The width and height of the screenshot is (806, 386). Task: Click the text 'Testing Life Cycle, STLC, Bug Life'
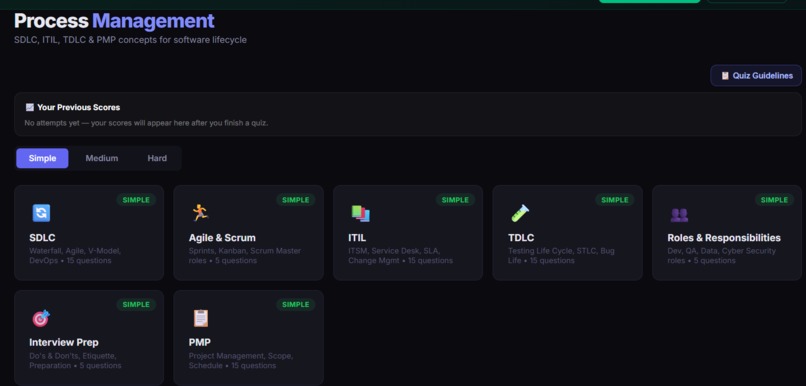pos(561,255)
